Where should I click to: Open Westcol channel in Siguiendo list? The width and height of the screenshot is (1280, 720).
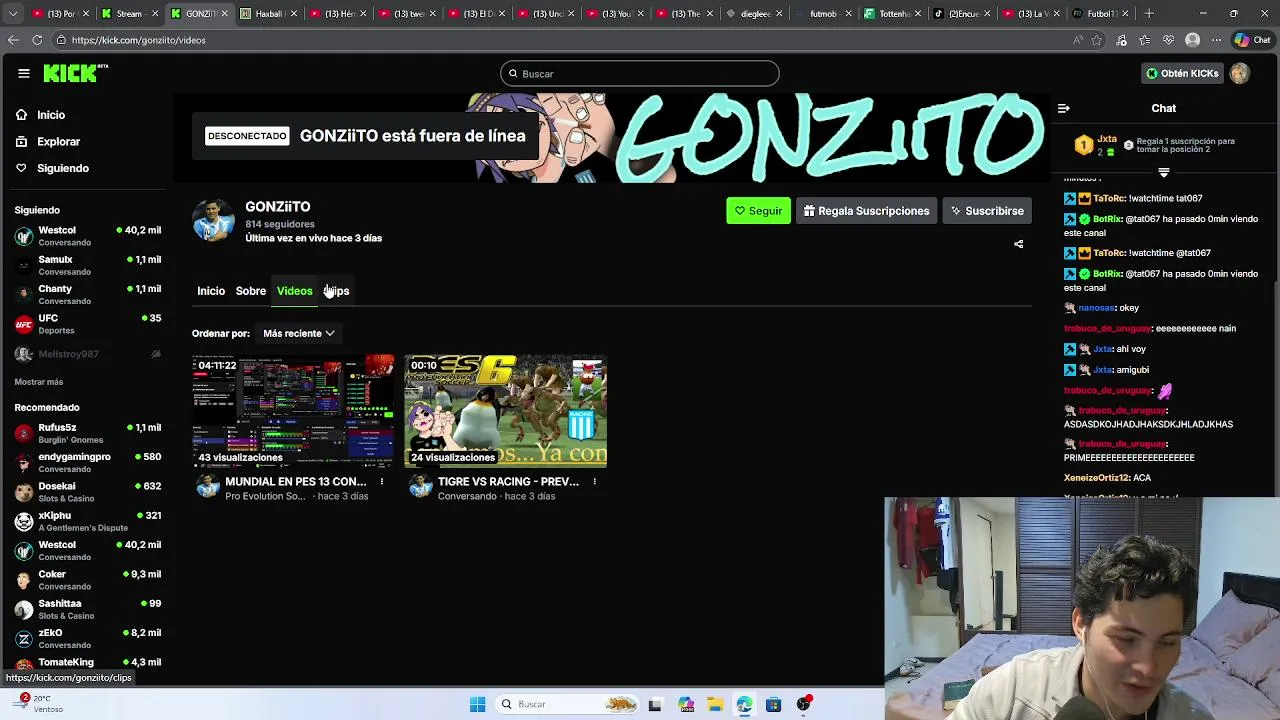point(87,236)
